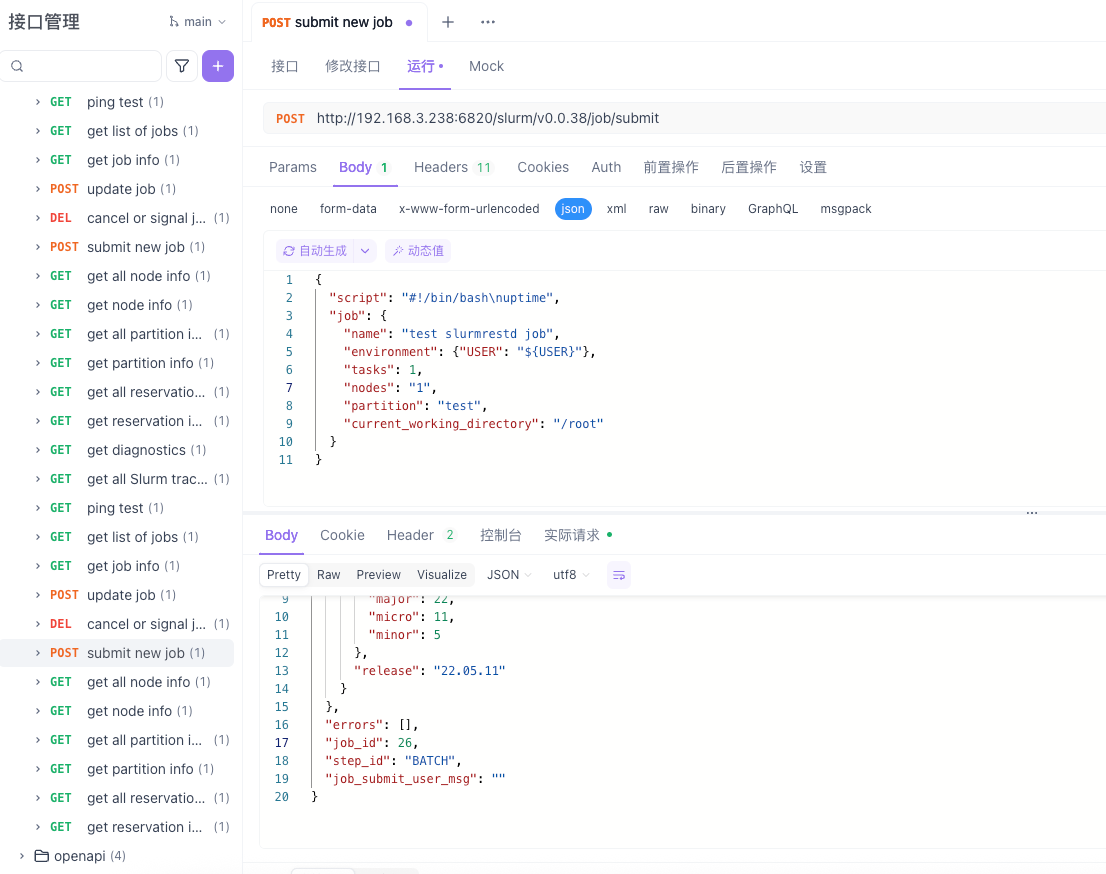Open the 前置操作 tab
Viewport: 1106px width, 874px height.
click(x=671, y=167)
